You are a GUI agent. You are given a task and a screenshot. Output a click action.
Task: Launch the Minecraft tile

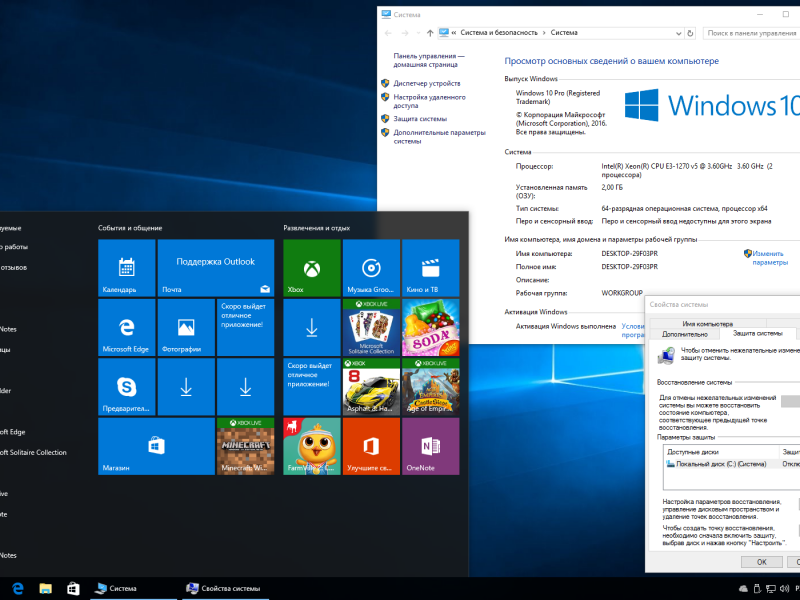pyautogui.click(x=245, y=446)
